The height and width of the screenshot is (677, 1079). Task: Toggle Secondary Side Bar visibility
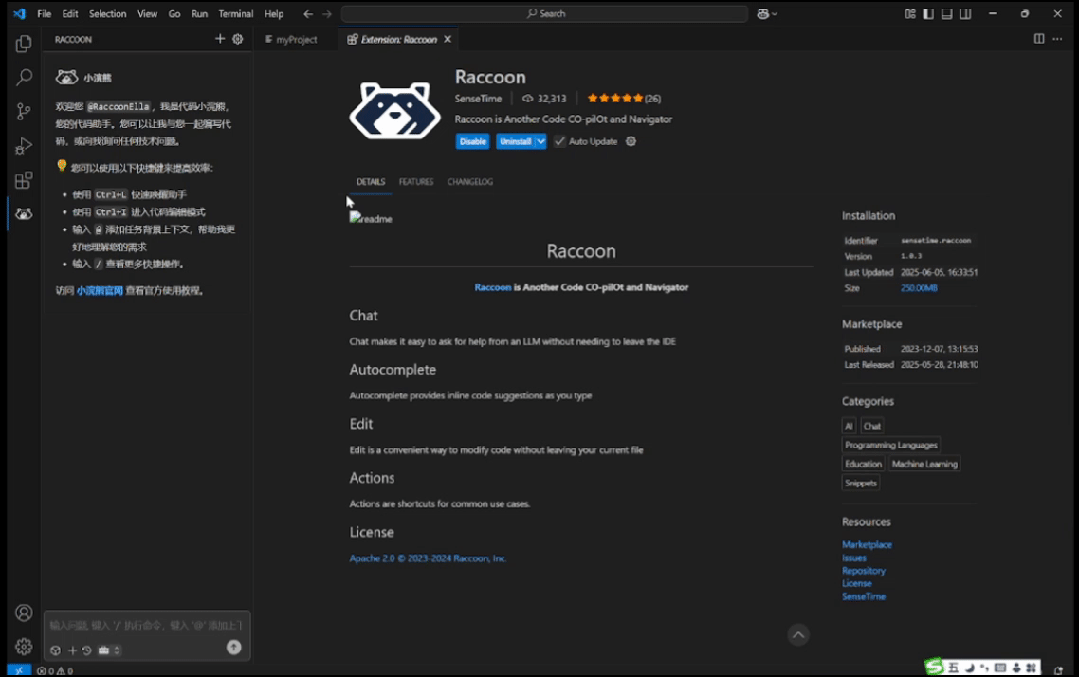click(965, 14)
